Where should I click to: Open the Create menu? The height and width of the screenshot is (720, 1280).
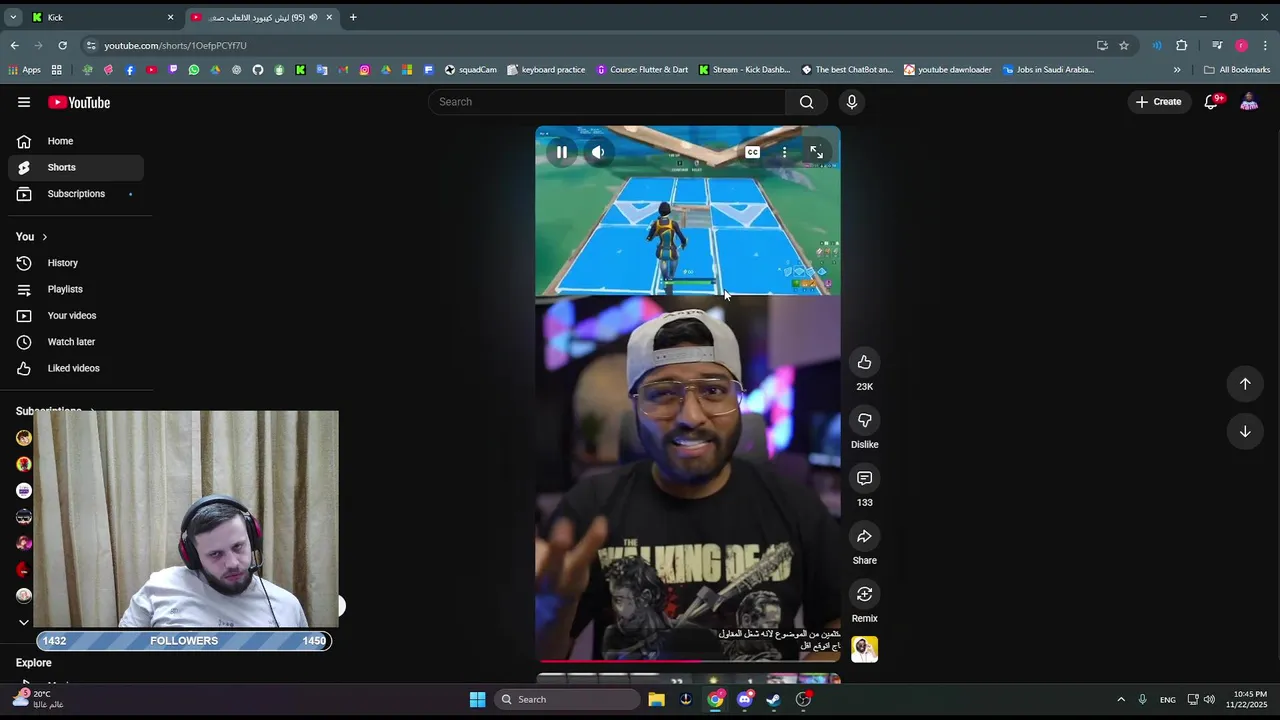coord(1158,102)
